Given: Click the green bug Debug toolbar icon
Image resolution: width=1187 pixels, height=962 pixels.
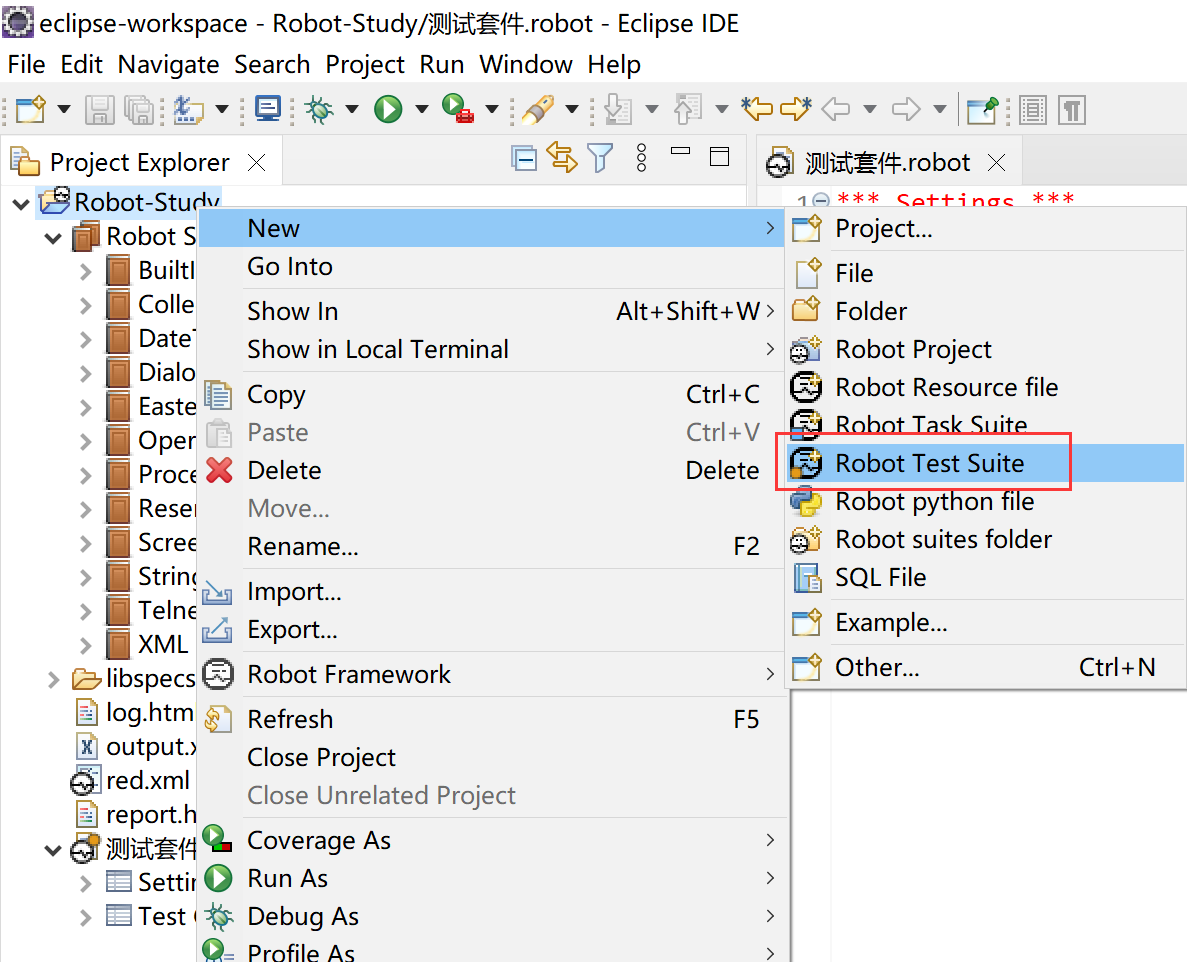Looking at the screenshot, I should [319, 110].
